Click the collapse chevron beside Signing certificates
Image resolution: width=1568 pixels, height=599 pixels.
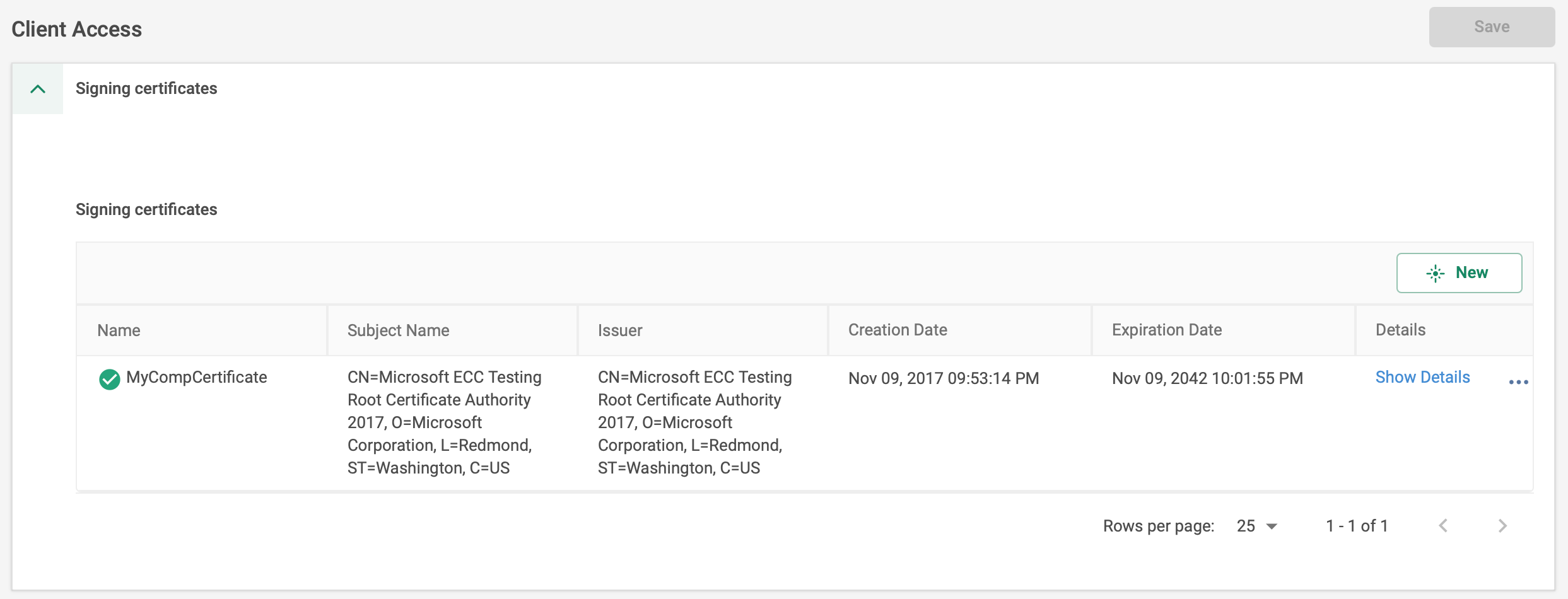[x=37, y=88]
